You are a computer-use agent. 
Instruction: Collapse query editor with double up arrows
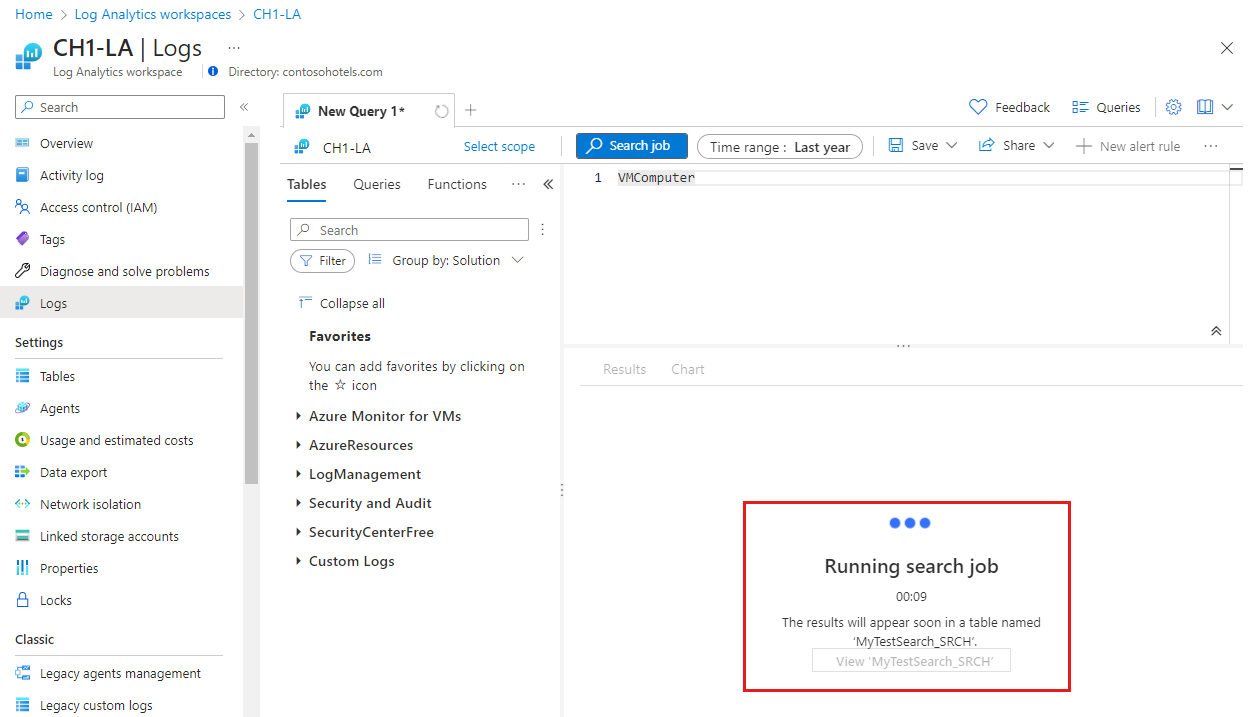(1216, 331)
